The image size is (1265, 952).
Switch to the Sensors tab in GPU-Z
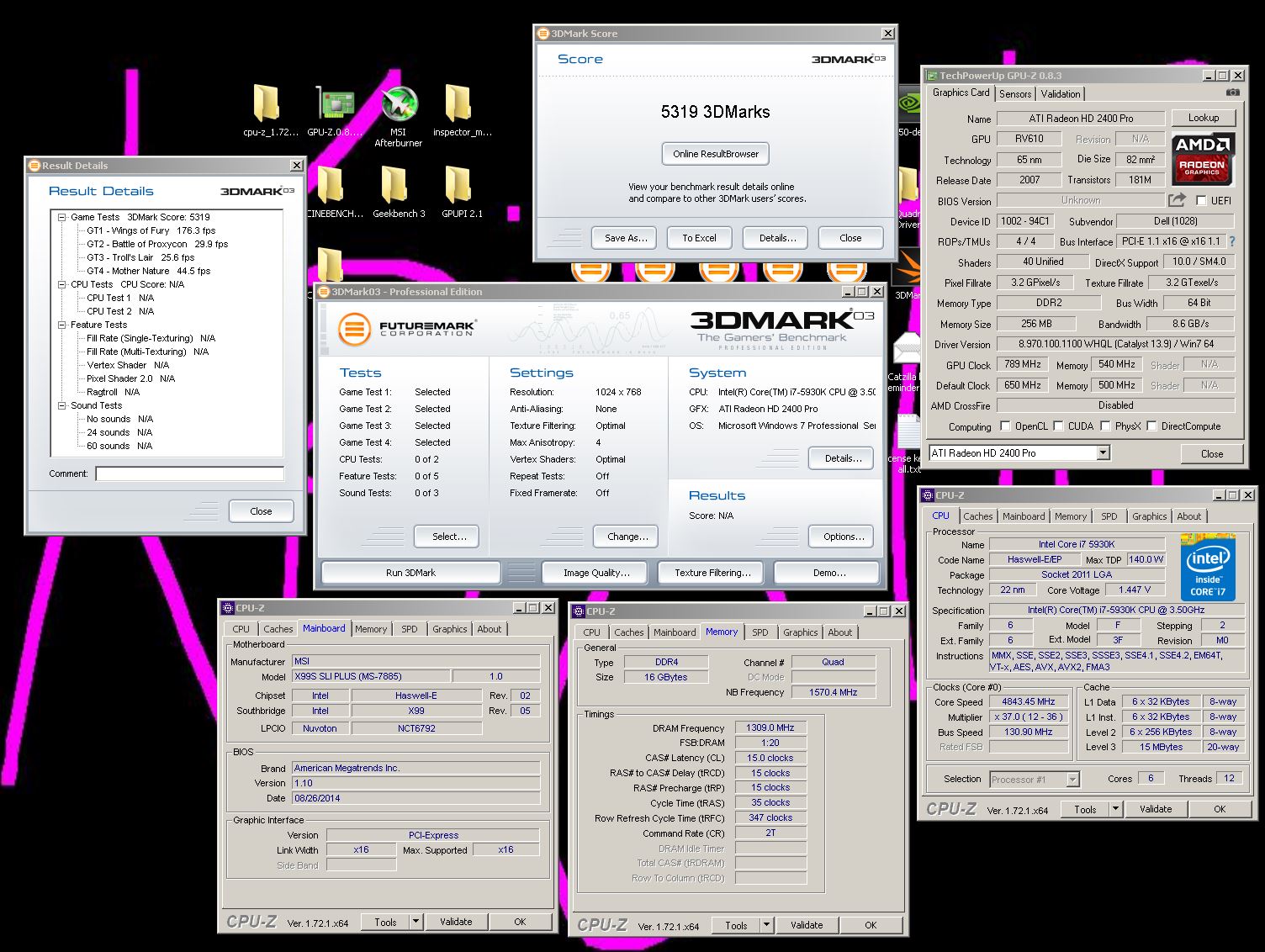[1015, 94]
